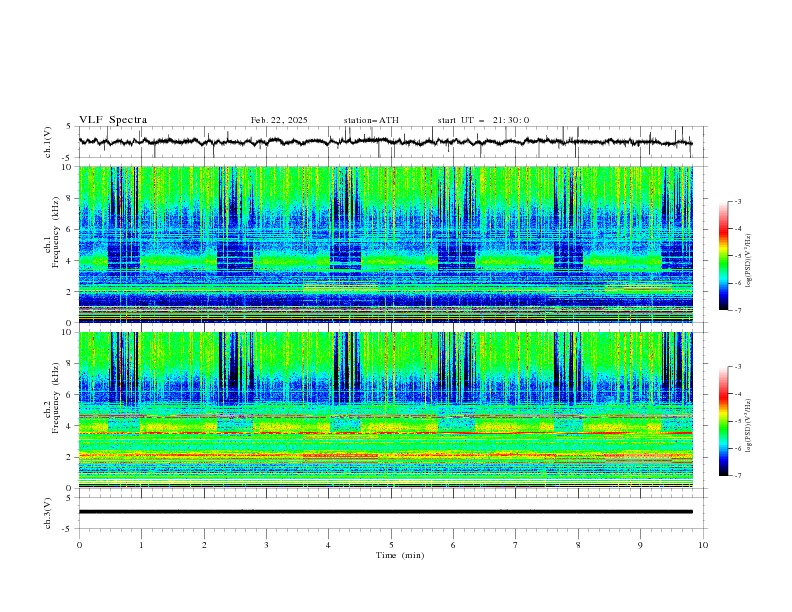Click the time axis tick label '0'
792x612 pixels.
point(79,545)
